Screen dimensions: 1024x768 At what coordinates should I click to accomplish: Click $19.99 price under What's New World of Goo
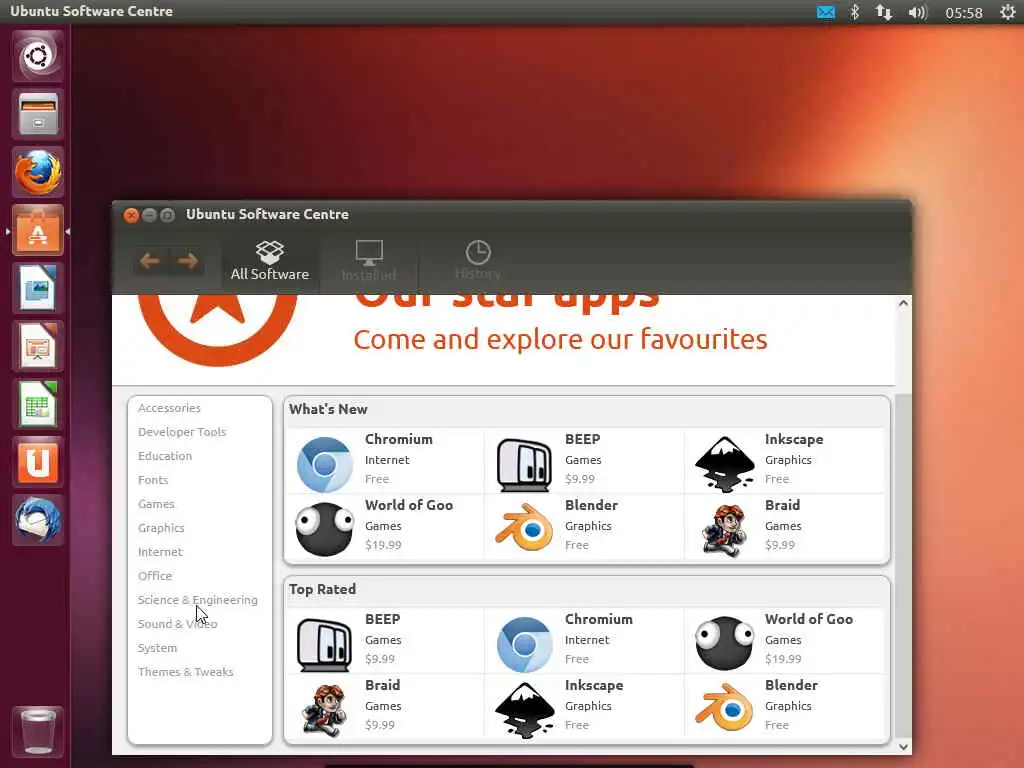[x=383, y=545]
